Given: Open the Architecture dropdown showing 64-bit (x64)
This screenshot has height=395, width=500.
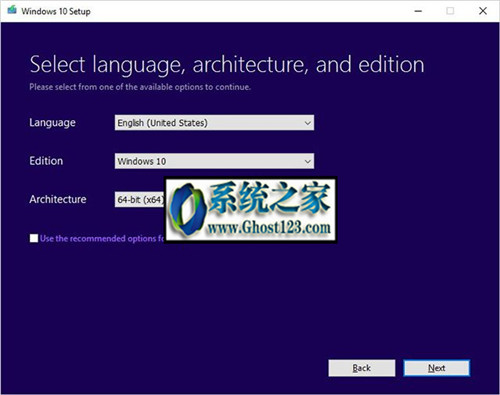Looking at the screenshot, I should pyautogui.click(x=140, y=199).
